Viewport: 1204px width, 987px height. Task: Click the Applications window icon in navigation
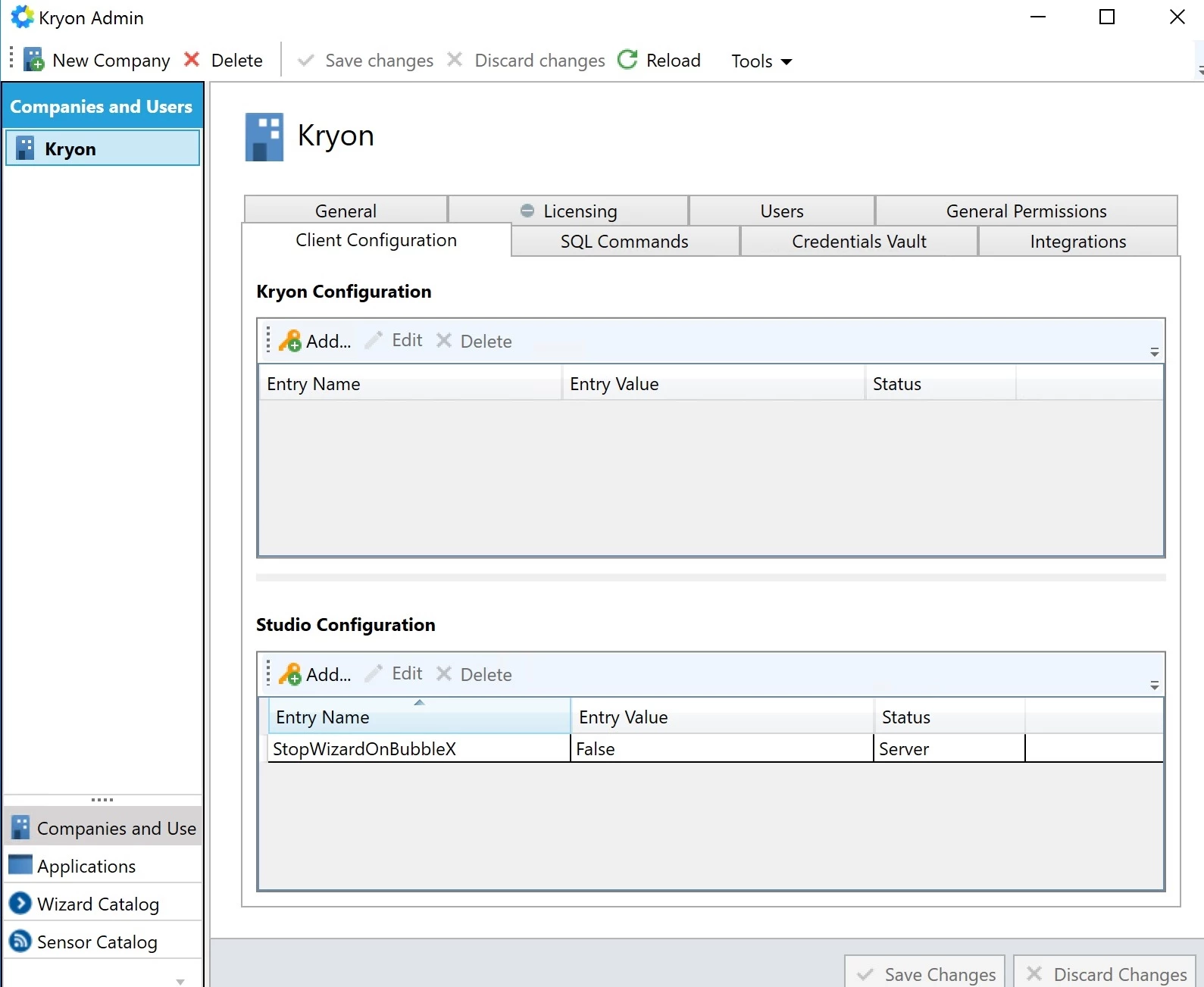(x=20, y=864)
